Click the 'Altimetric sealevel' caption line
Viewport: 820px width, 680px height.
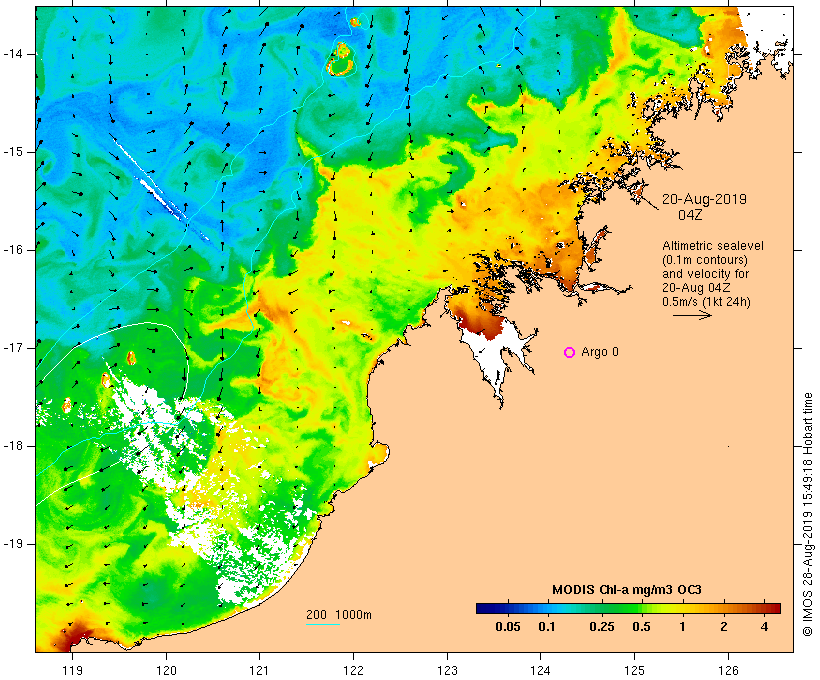pos(713,246)
